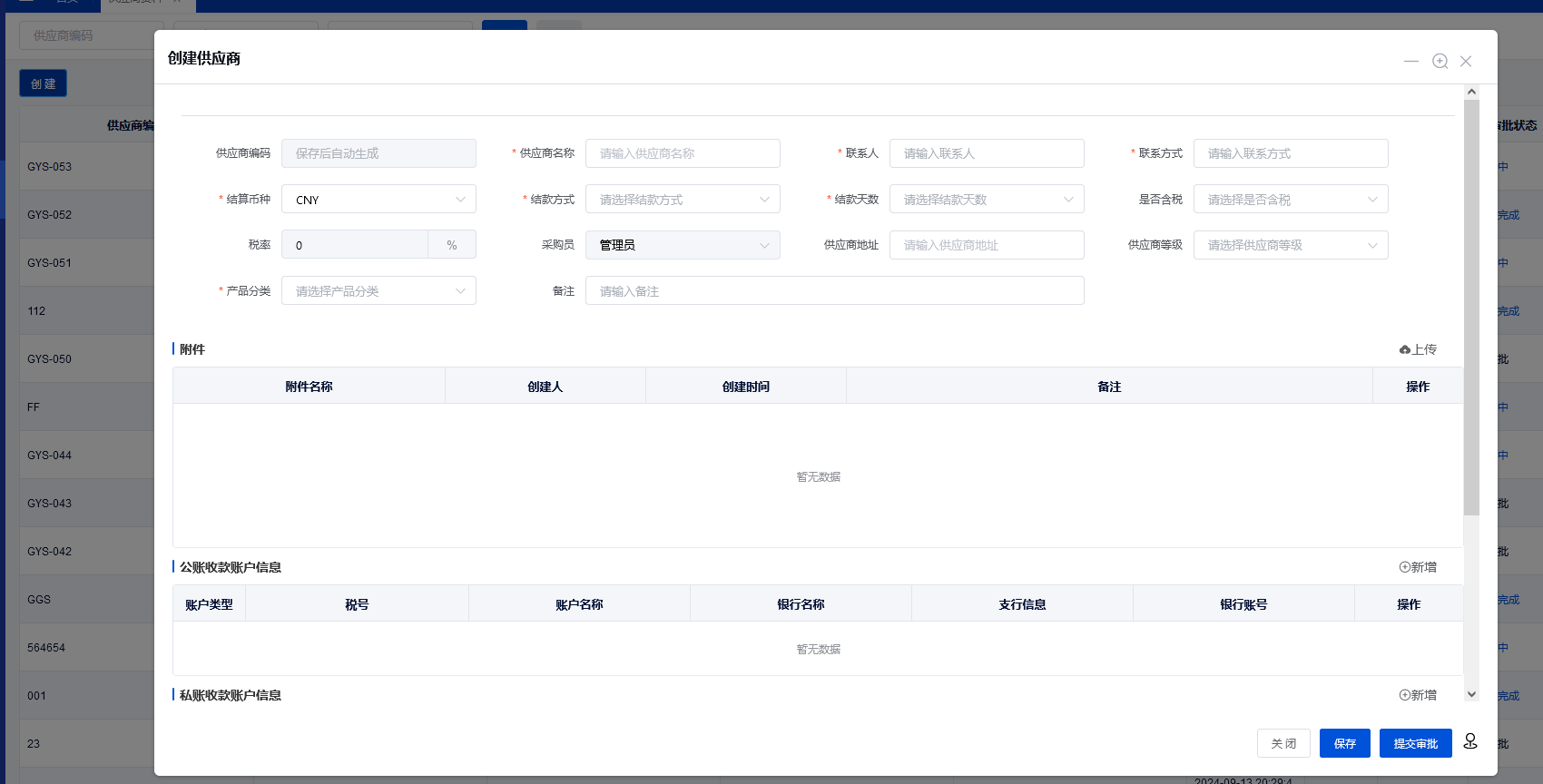The width and height of the screenshot is (1543, 784).
Task: Close the 创建供应商 dialog with X
Action: point(1466,61)
